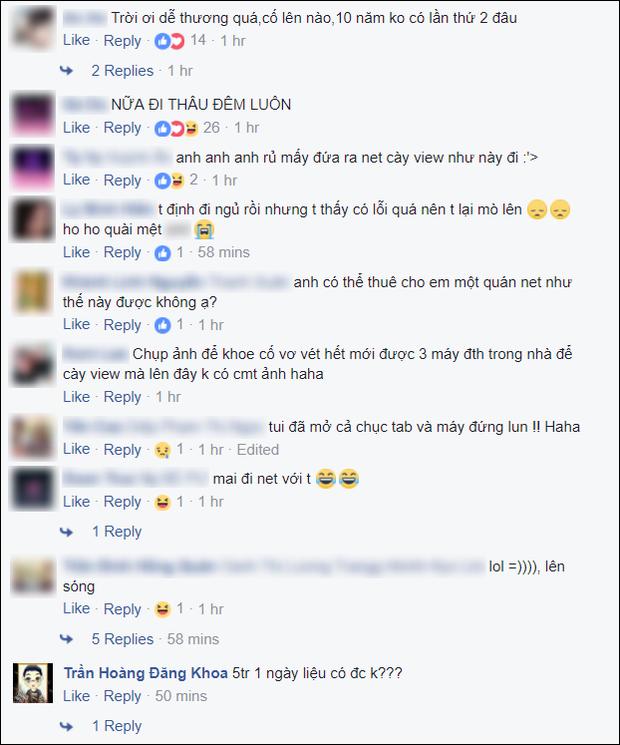The width and height of the screenshot is (620, 745).
Task: Click the sad reaction icon on 'chục tab' comment
Action: (162, 450)
